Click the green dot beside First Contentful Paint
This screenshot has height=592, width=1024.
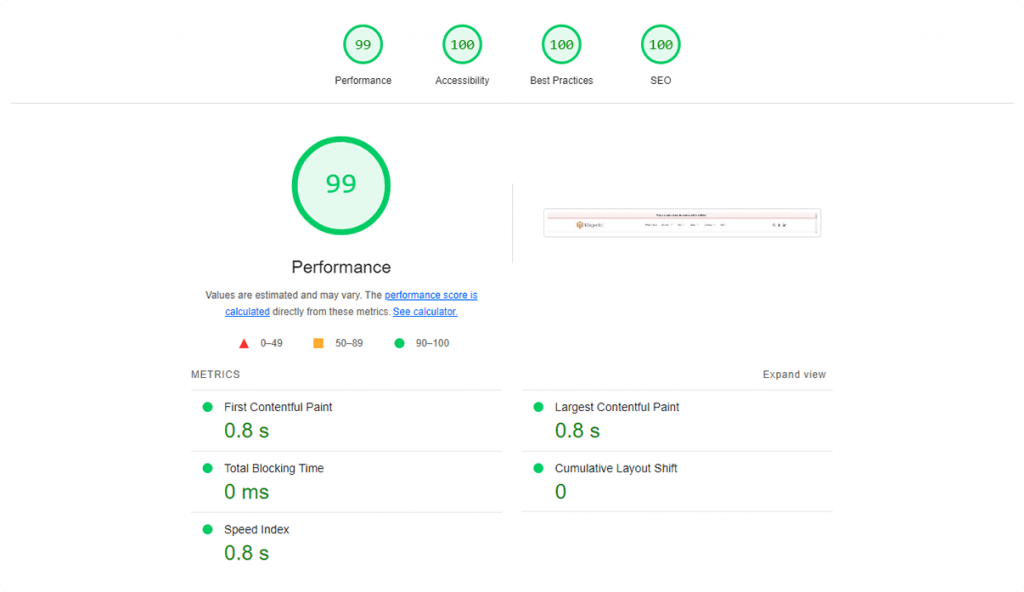pyautogui.click(x=207, y=406)
